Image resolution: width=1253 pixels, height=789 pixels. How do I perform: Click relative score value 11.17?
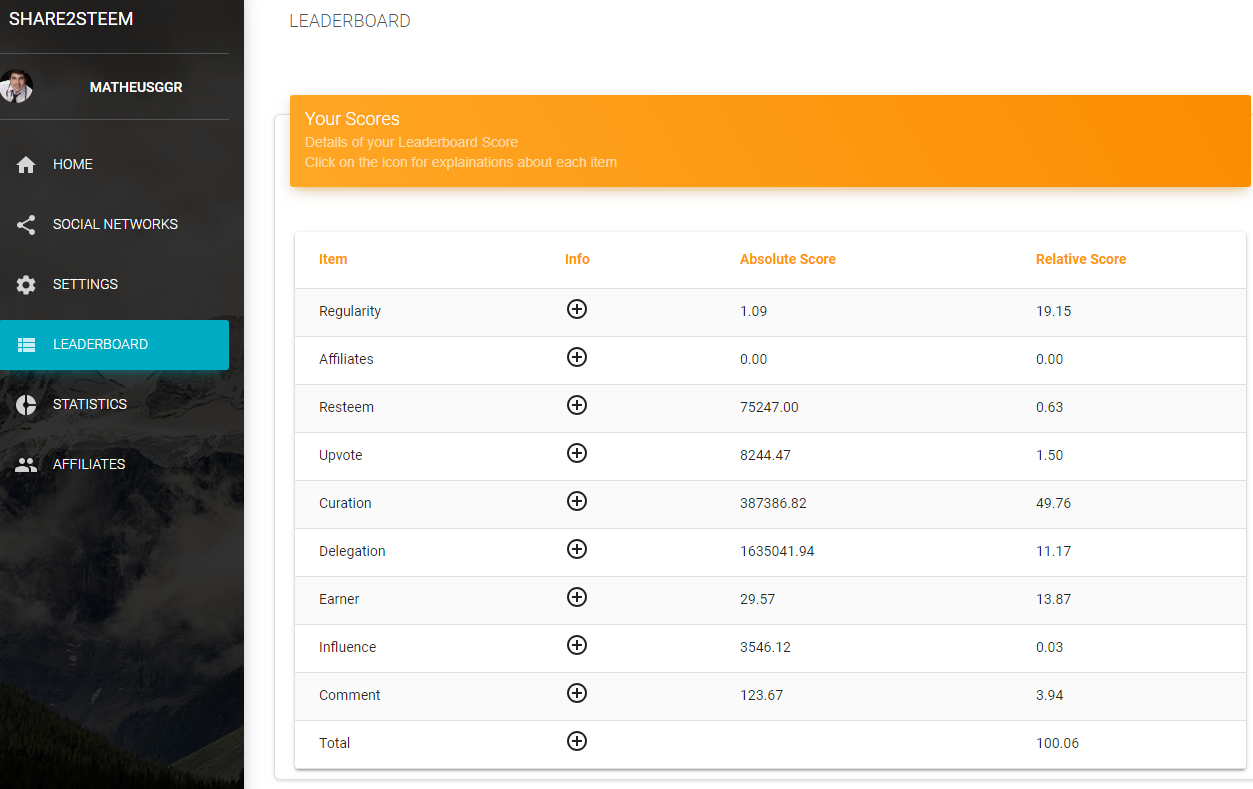[x=1053, y=551]
